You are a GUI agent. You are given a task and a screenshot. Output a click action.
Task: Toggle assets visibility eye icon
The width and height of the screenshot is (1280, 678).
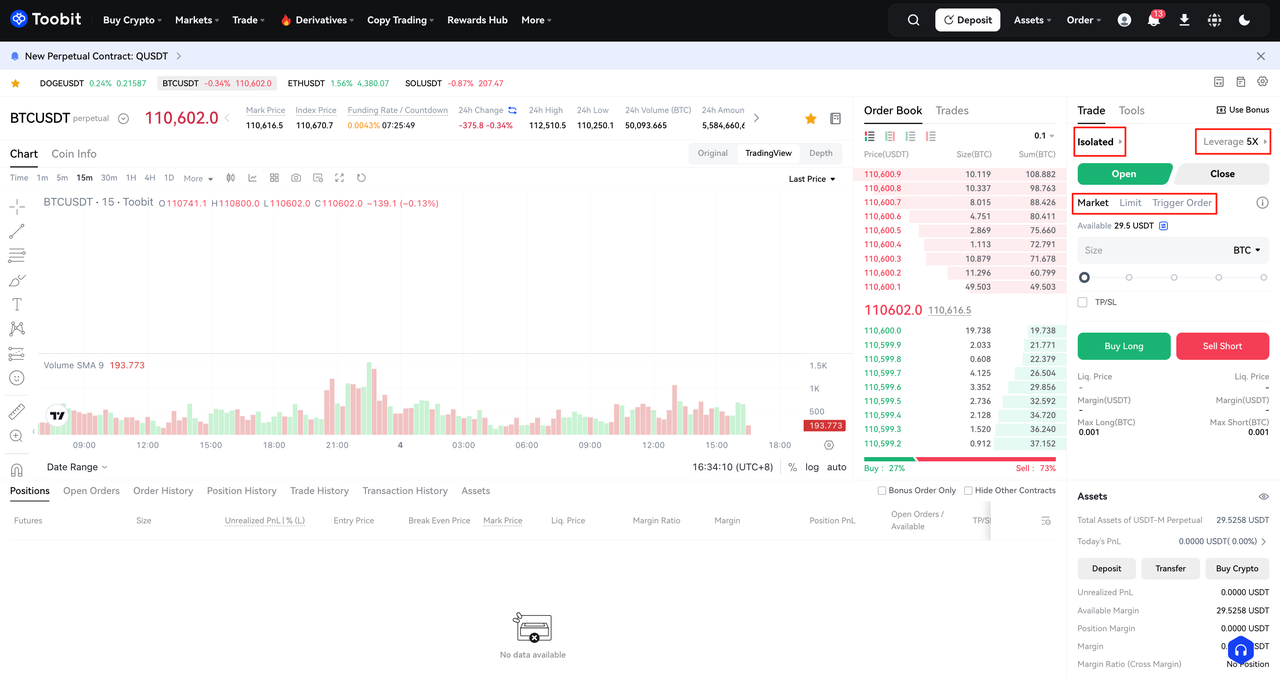(x=1263, y=497)
